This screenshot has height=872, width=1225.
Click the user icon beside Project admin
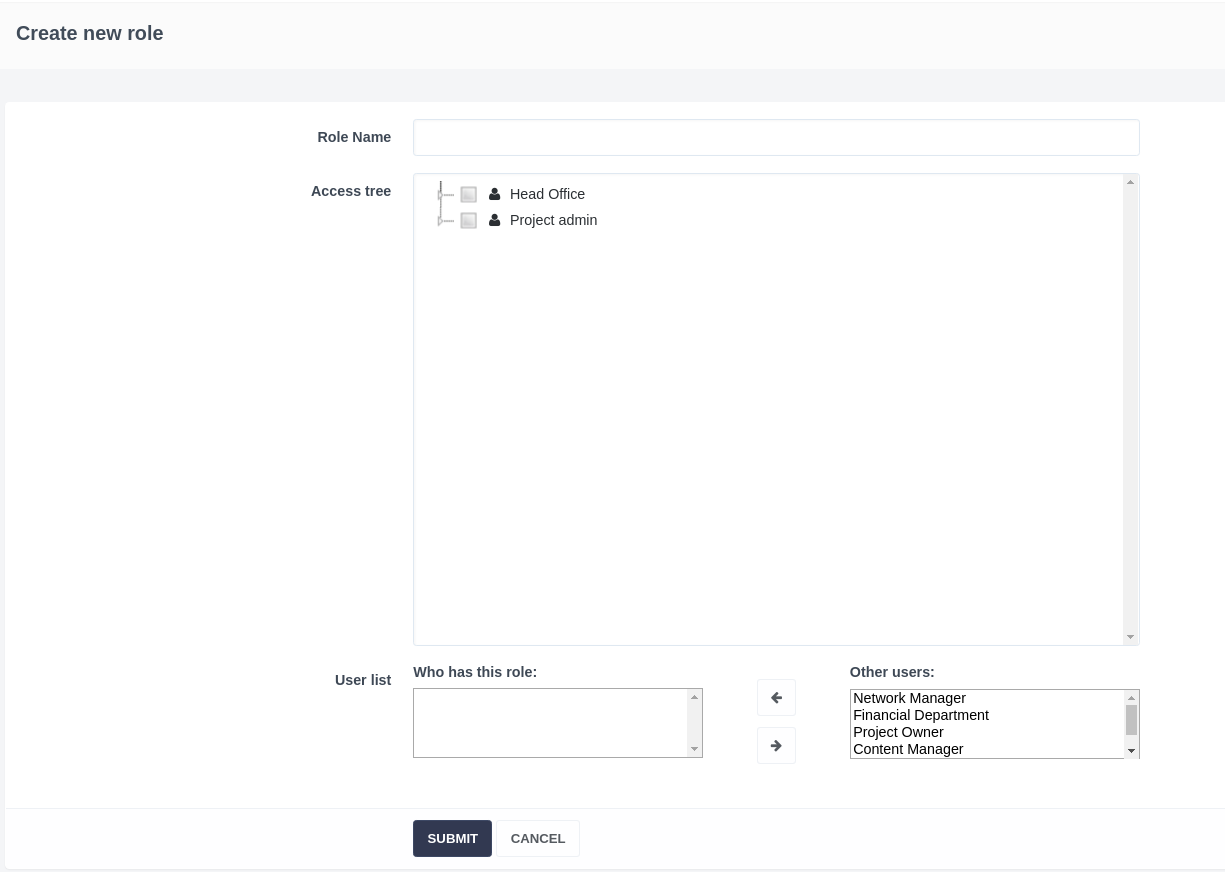tap(494, 220)
